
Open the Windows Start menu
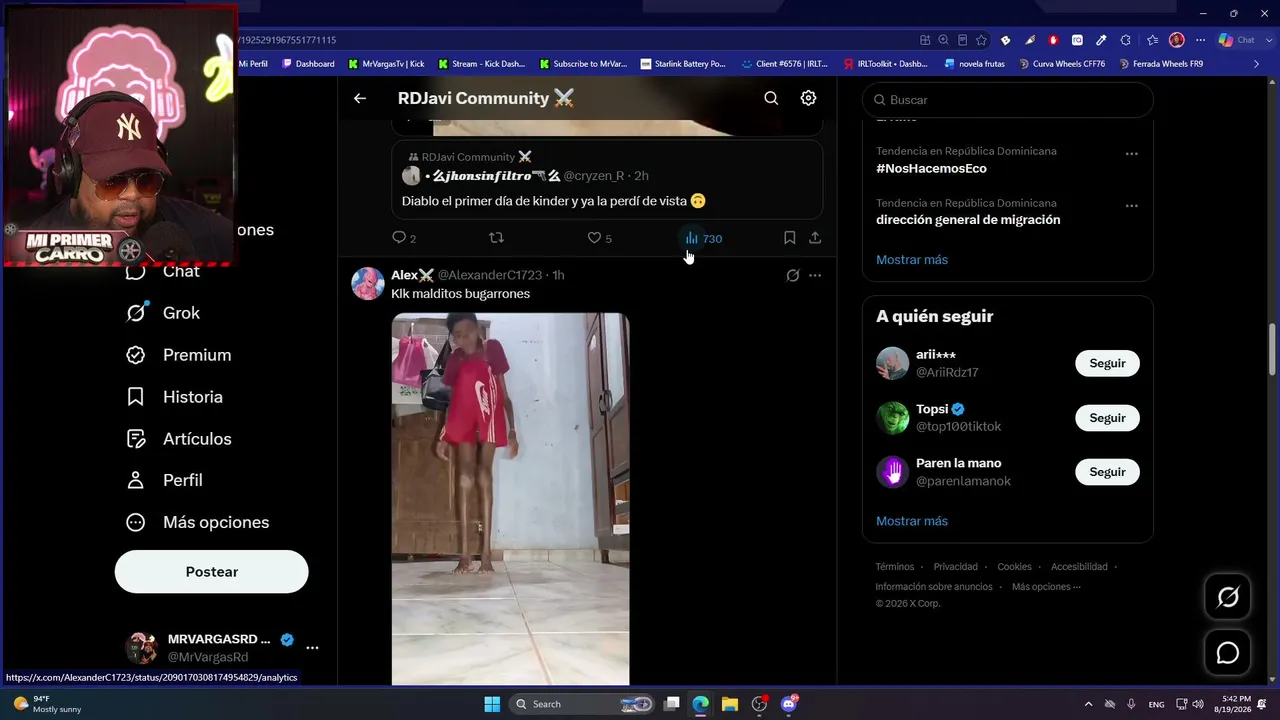click(x=492, y=704)
